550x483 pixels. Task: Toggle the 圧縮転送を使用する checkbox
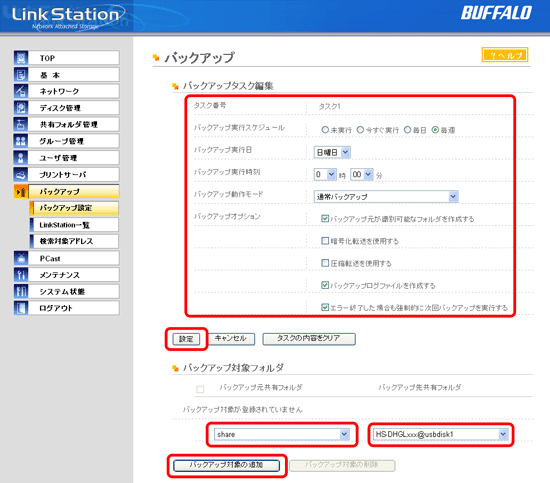pyautogui.click(x=325, y=263)
